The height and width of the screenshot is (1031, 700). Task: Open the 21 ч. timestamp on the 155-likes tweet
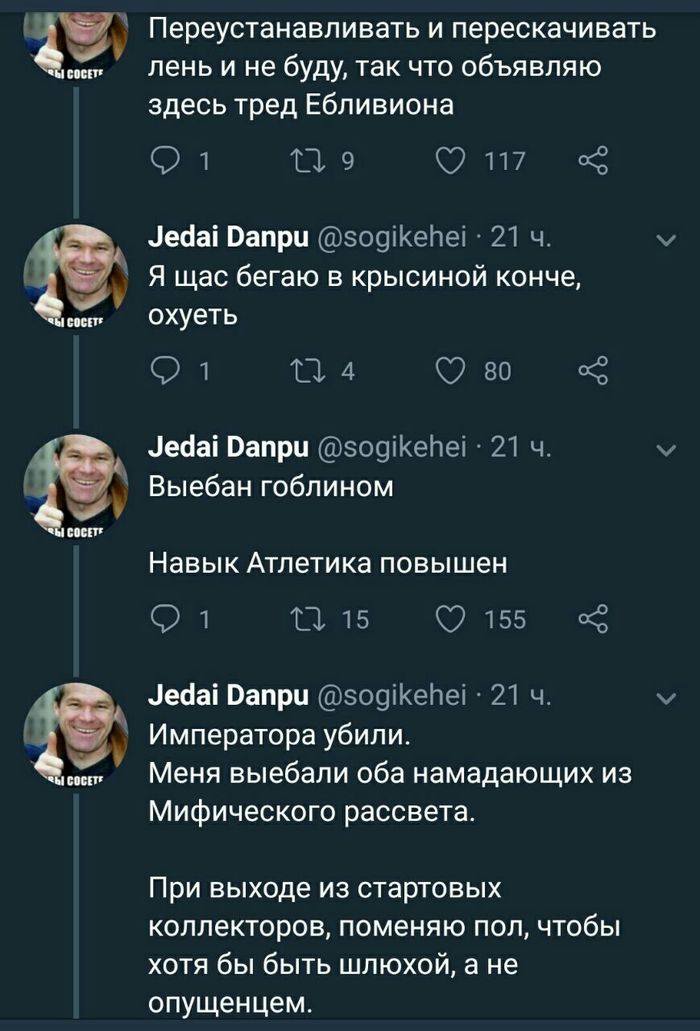(x=522, y=449)
